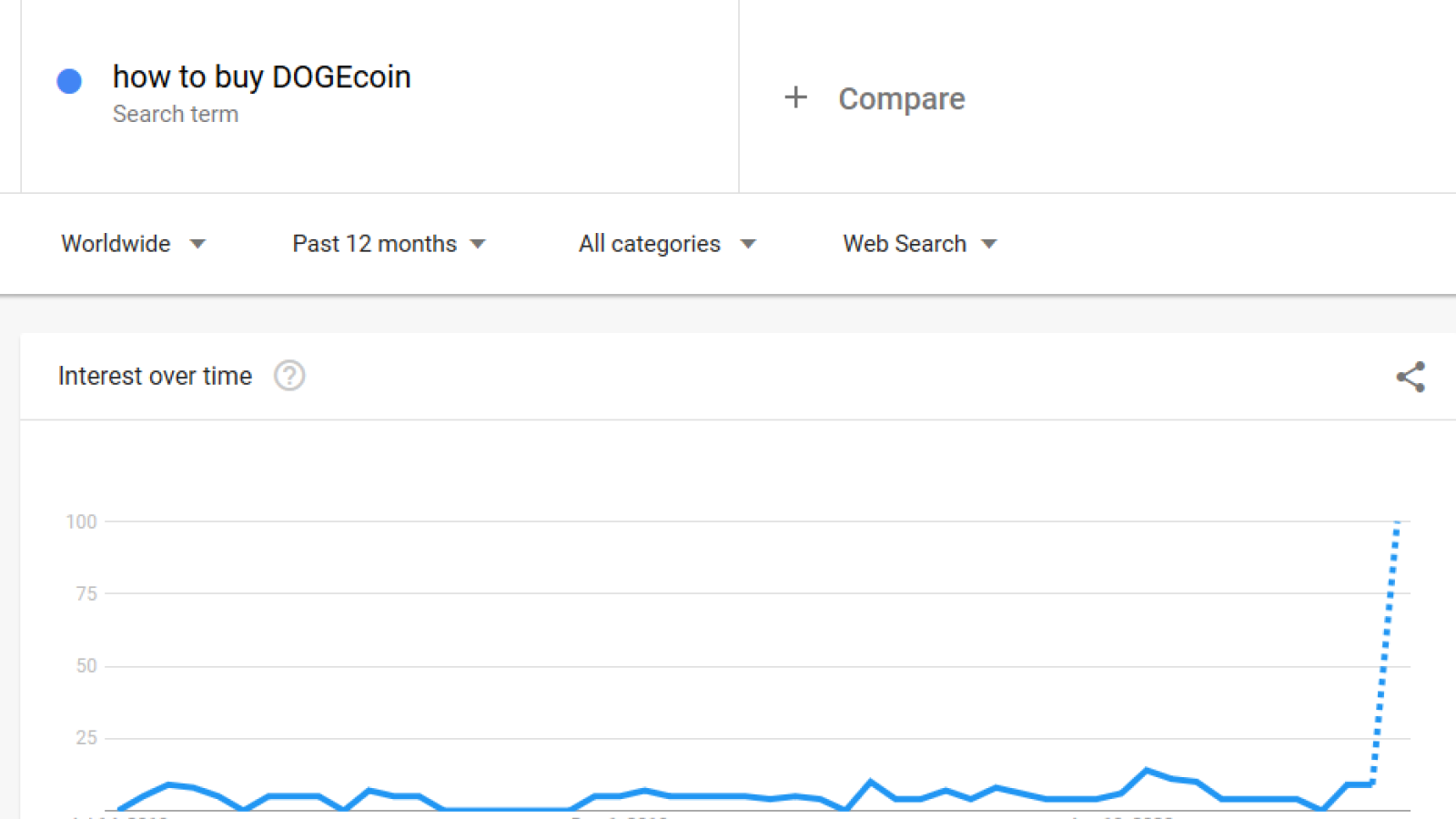
Task: Click the blue dot beside the search term
Action: [x=69, y=81]
